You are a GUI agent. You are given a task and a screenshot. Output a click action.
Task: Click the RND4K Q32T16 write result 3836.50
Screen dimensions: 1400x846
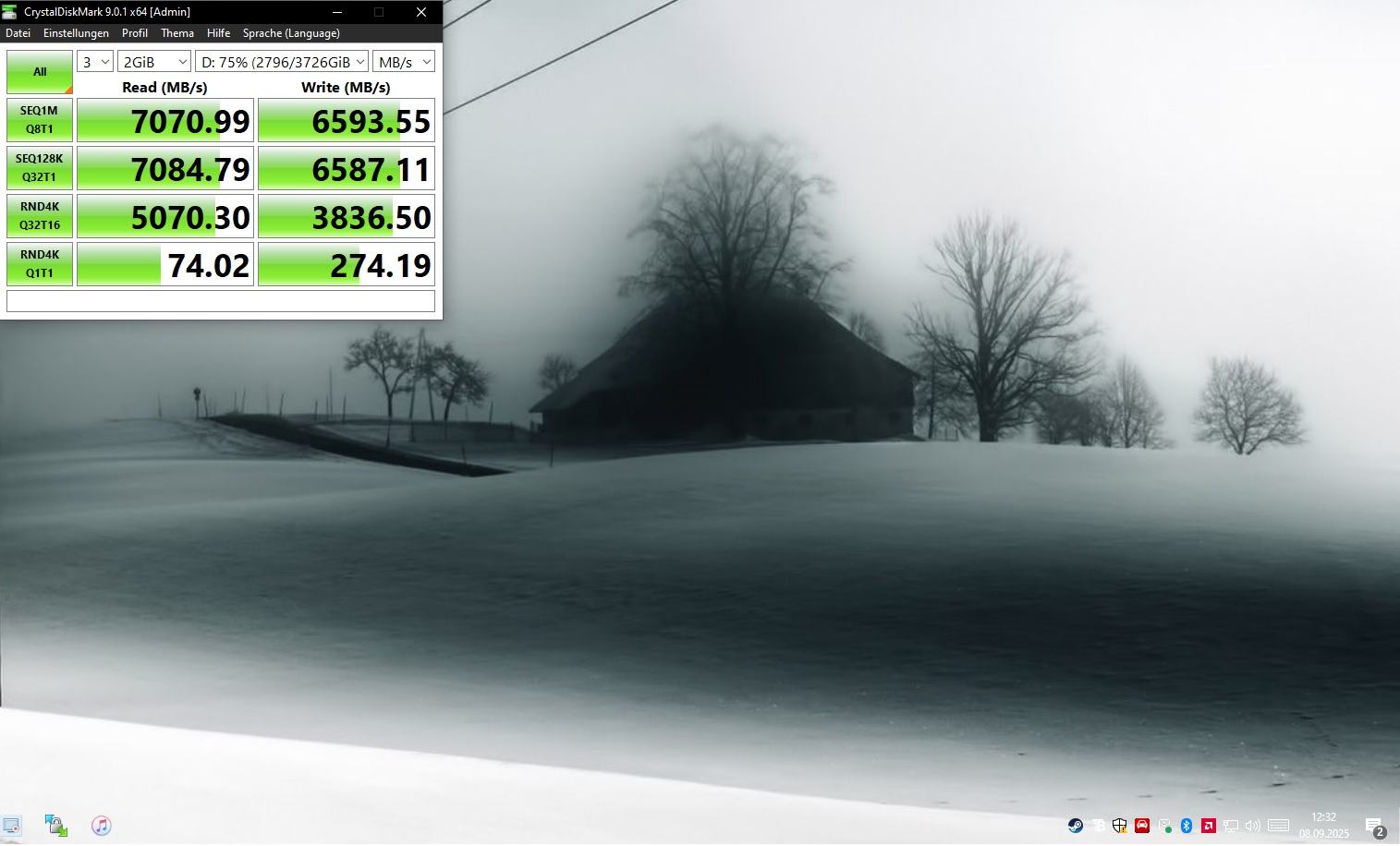coord(347,217)
